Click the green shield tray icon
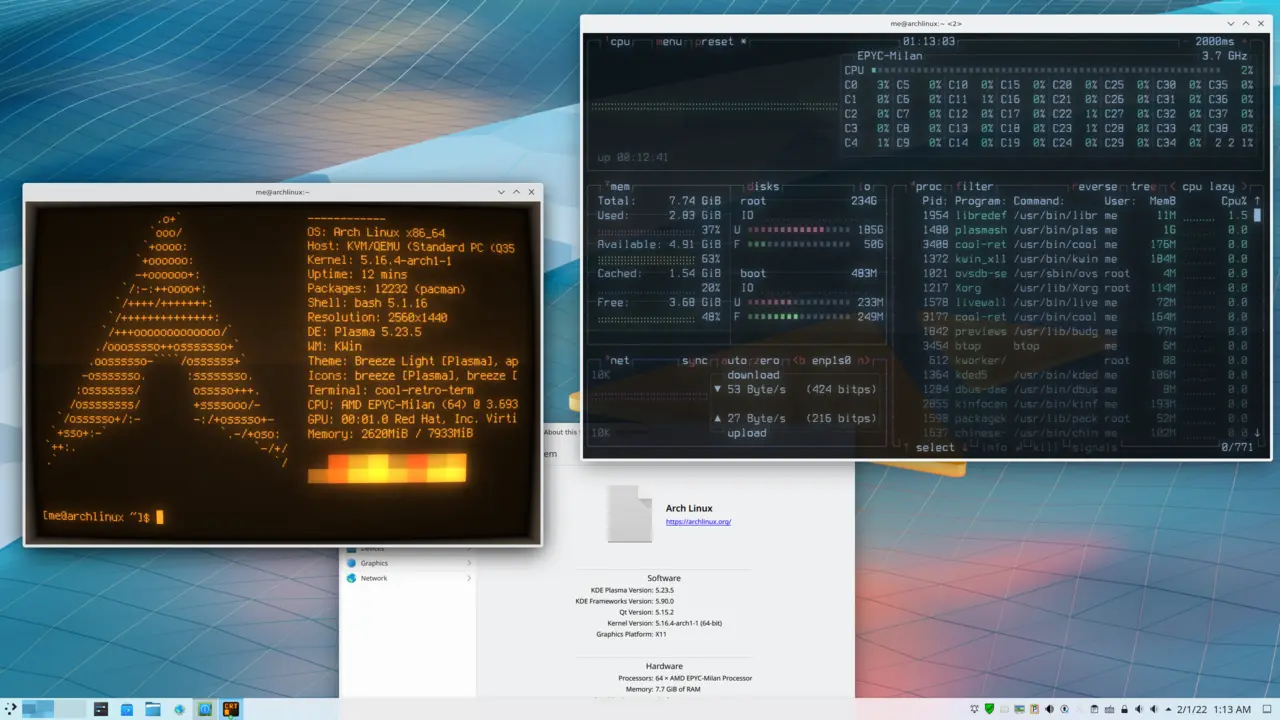The height and width of the screenshot is (720, 1280). click(989, 709)
